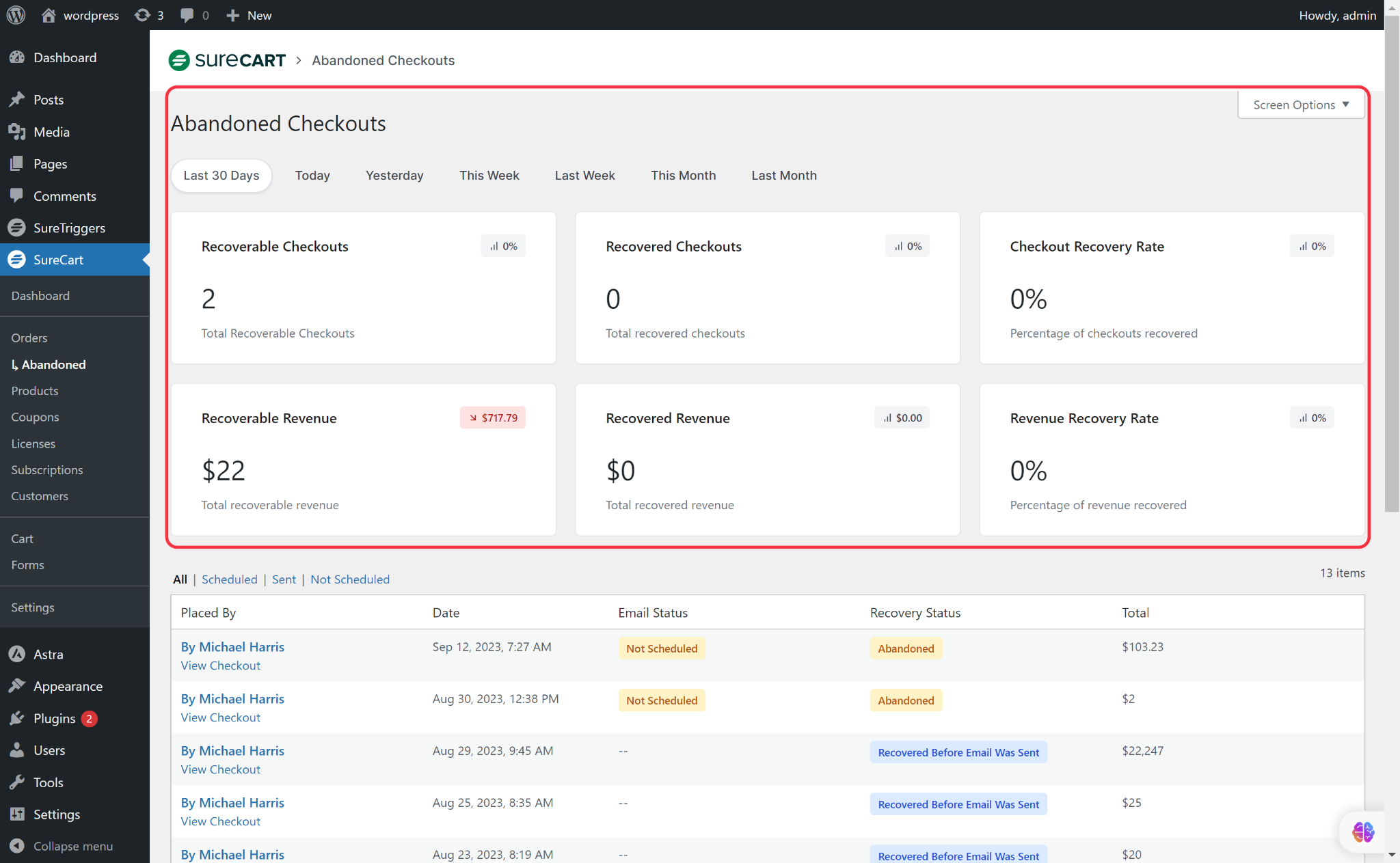Open the Astra sidebar menu

(x=48, y=654)
